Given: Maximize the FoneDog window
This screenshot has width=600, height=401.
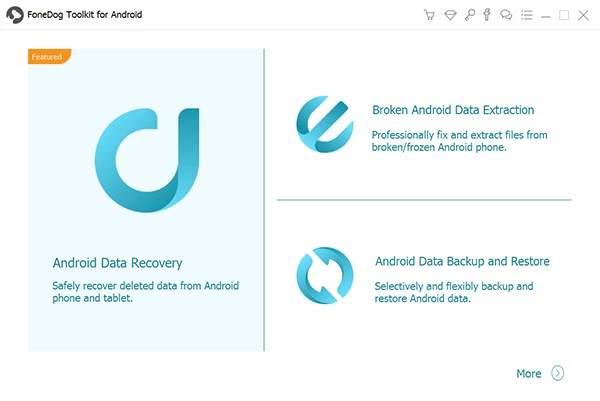Looking at the screenshot, I should tap(564, 15).
